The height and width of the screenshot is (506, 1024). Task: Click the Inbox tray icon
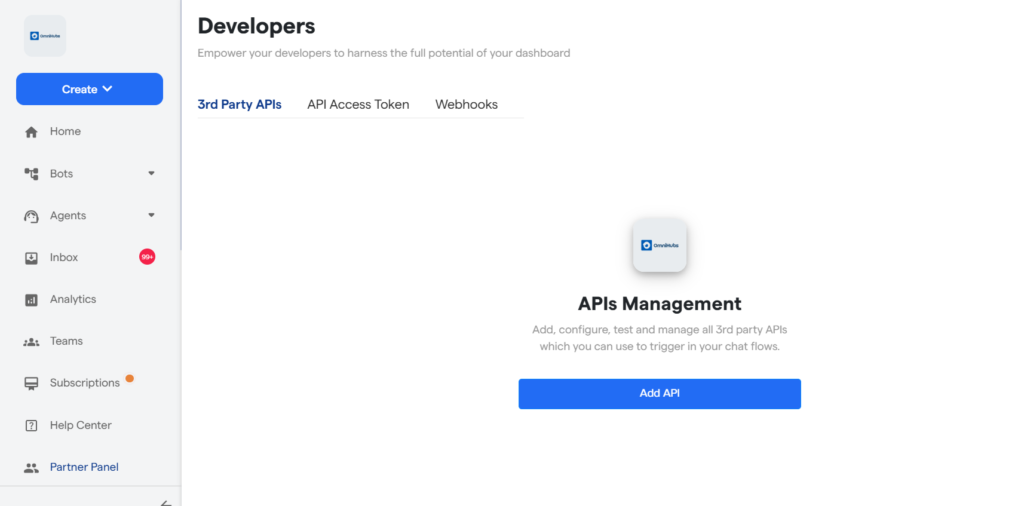31,258
